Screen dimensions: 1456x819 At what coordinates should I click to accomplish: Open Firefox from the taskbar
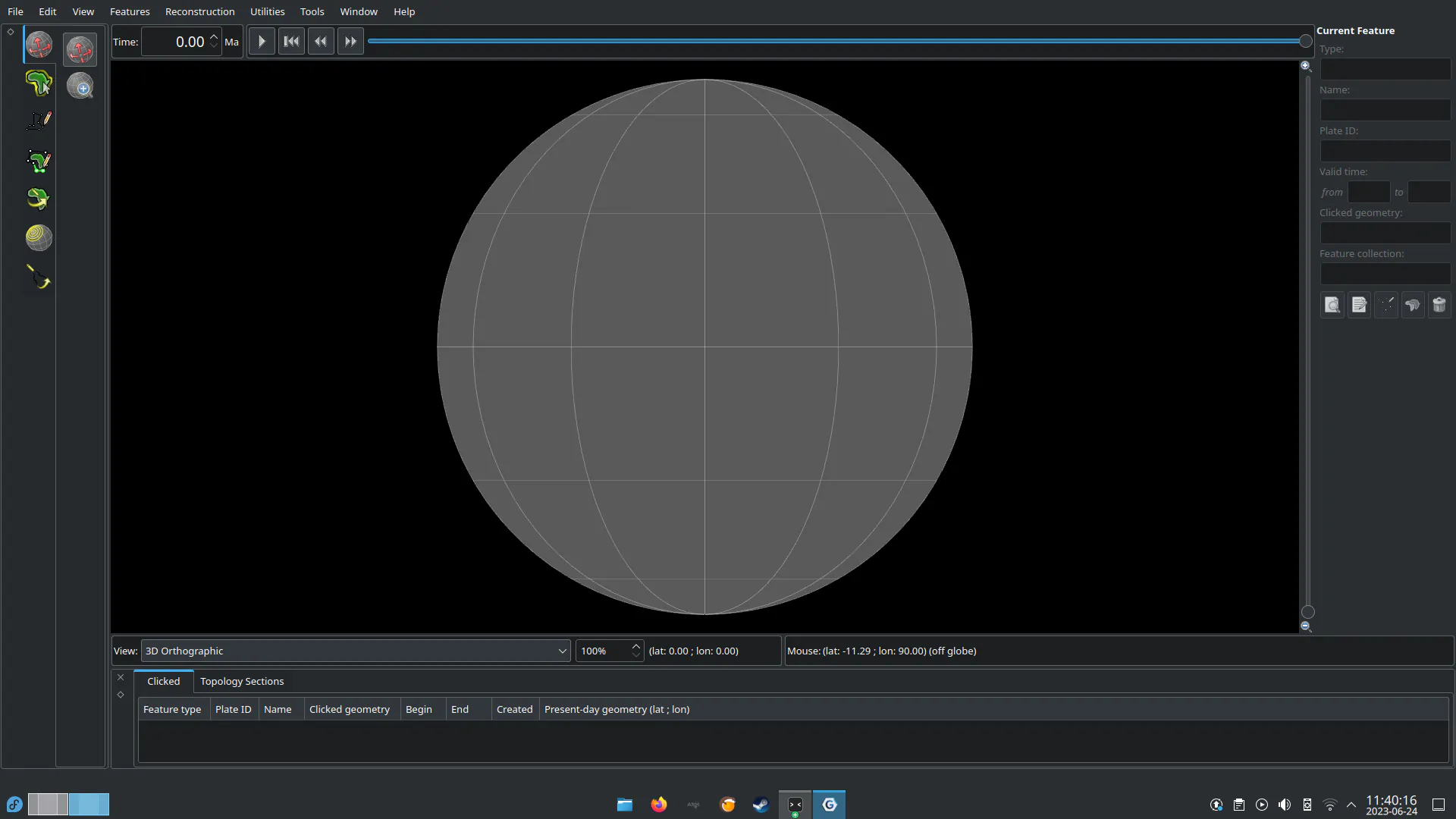pos(659,805)
